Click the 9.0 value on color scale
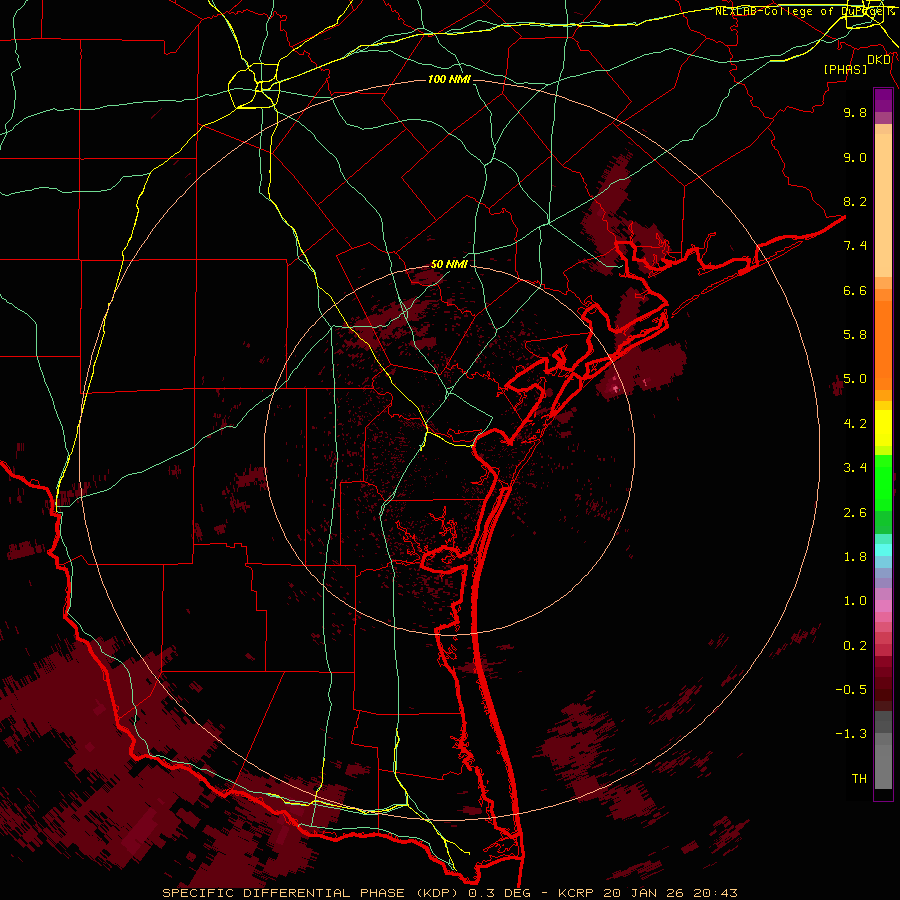 (855, 157)
